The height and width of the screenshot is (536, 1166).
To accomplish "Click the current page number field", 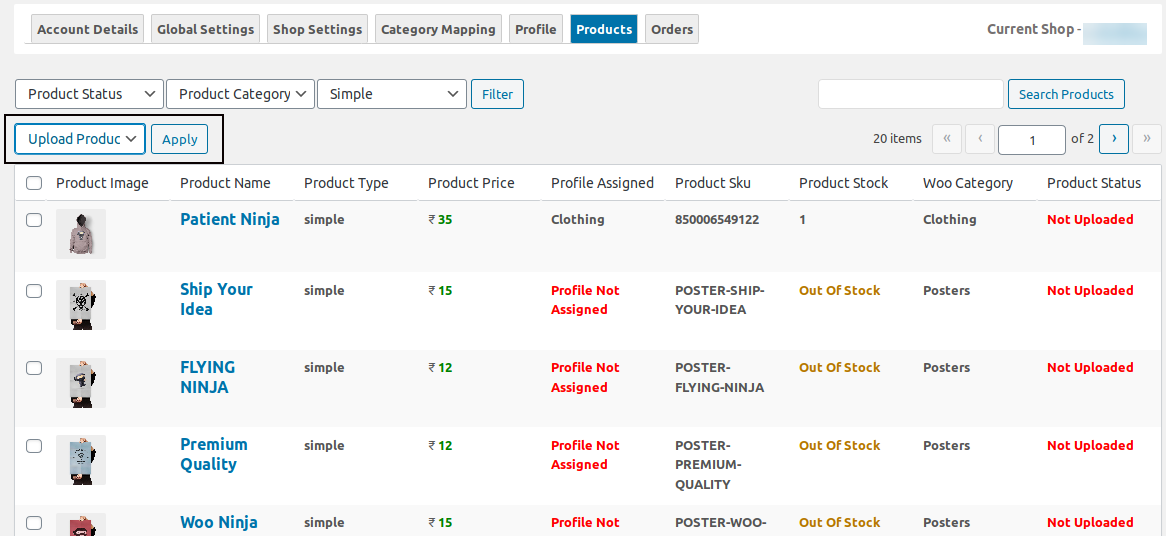I will tap(1032, 140).
